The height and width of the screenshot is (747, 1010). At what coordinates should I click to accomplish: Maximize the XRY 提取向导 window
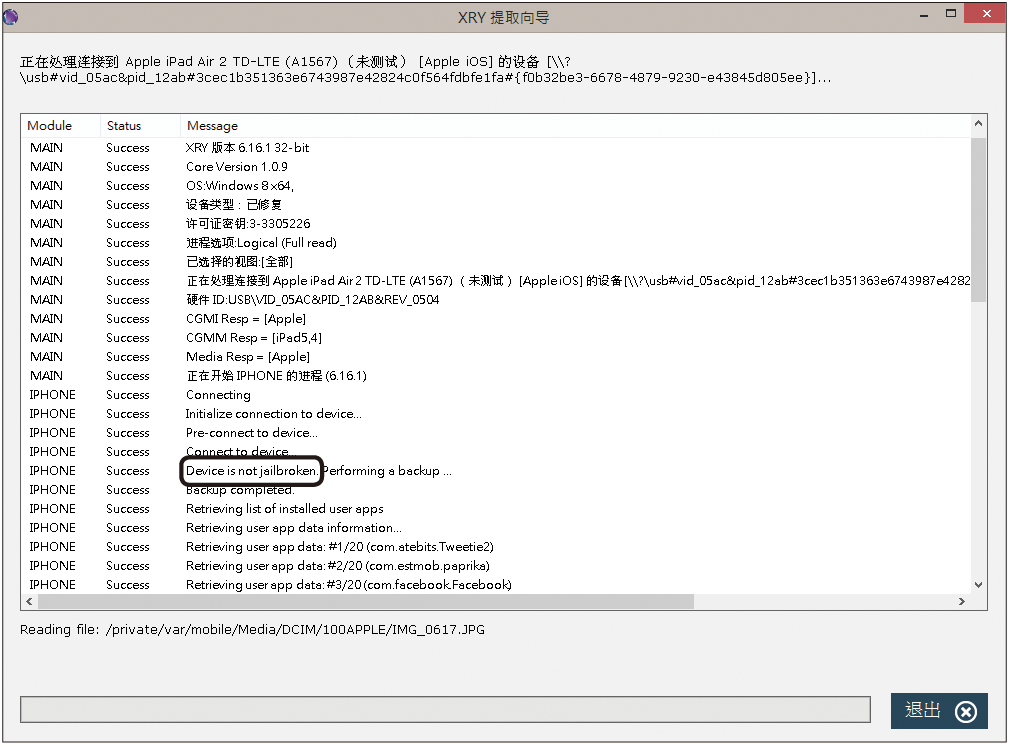951,14
